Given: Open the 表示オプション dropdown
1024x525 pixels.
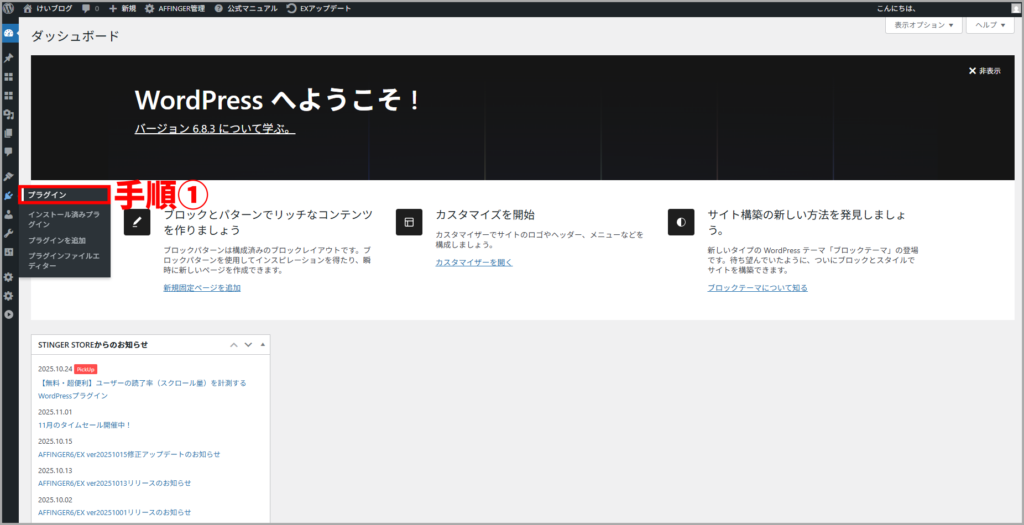Looking at the screenshot, I should click(x=922, y=25).
